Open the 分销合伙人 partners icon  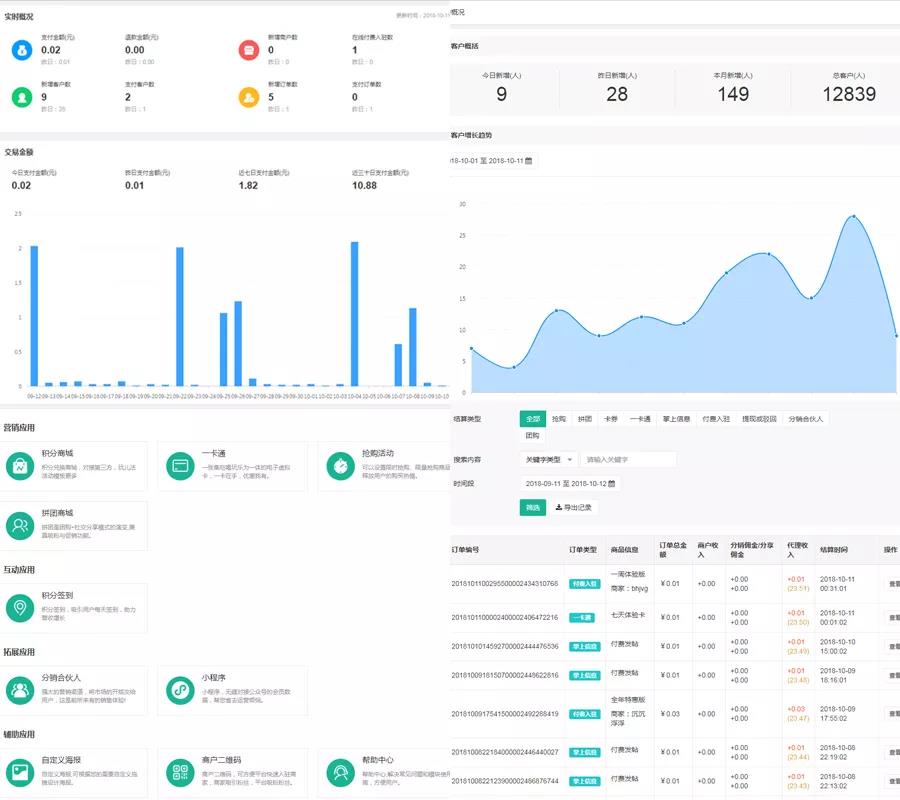(20, 690)
